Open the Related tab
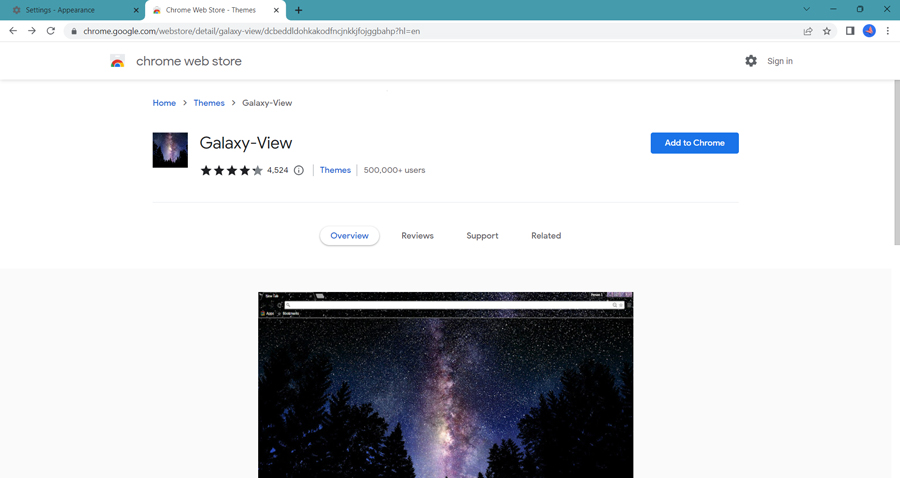The image size is (900, 478). point(546,236)
